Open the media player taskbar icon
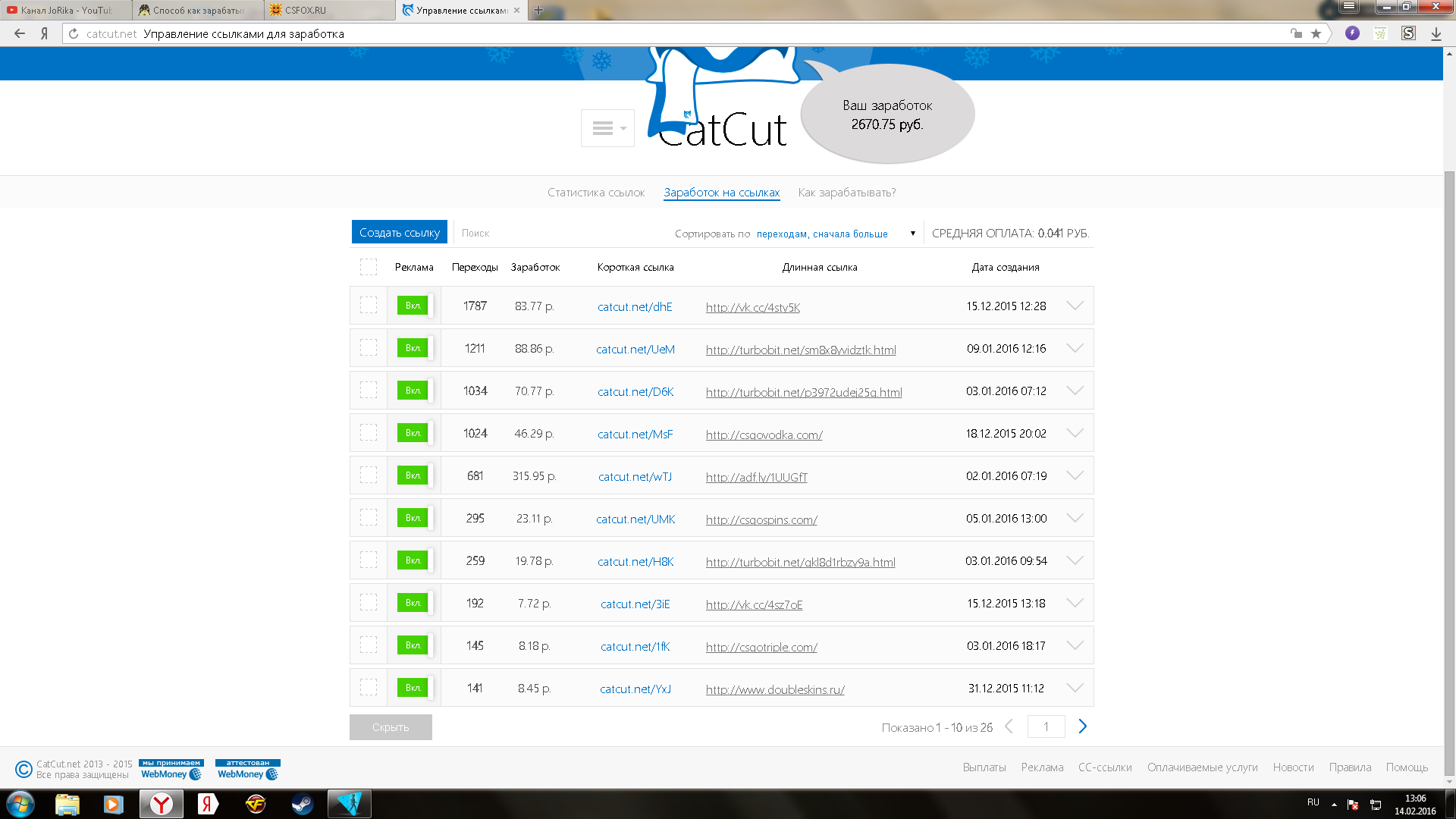Screen dimensions: 1456x819 [114, 804]
